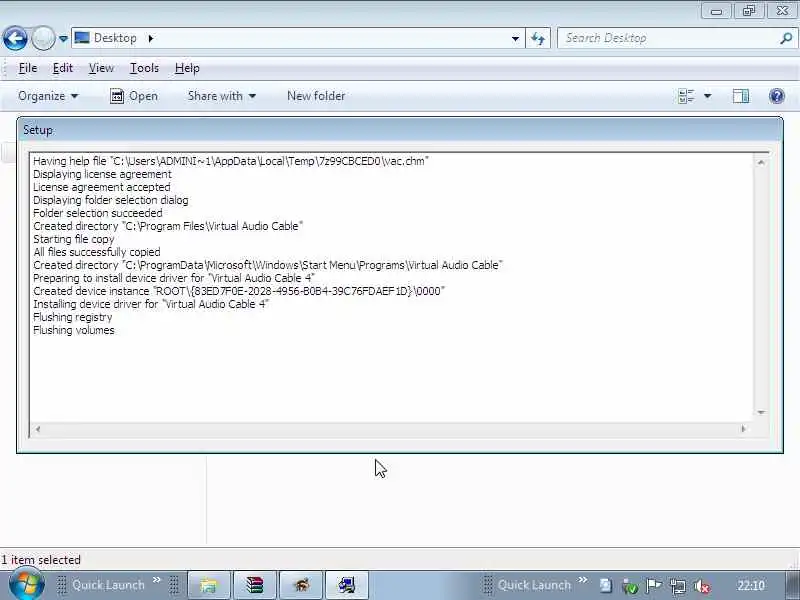Click 'All files successfully copied' log line
Image resolution: width=800 pixels, height=600 pixels.
97,252
